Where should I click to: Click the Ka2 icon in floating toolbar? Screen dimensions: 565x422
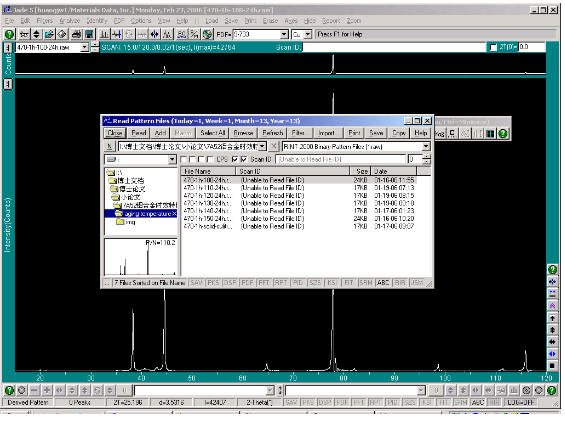[x=440, y=134]
